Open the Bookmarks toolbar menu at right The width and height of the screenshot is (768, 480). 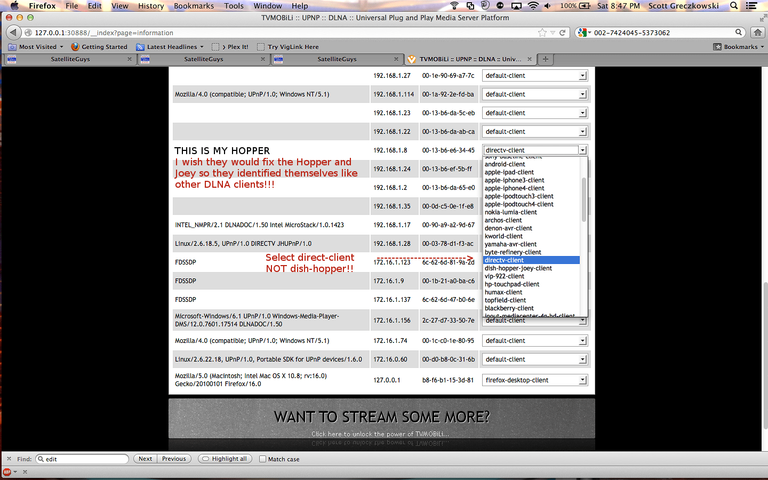[739, 47]
